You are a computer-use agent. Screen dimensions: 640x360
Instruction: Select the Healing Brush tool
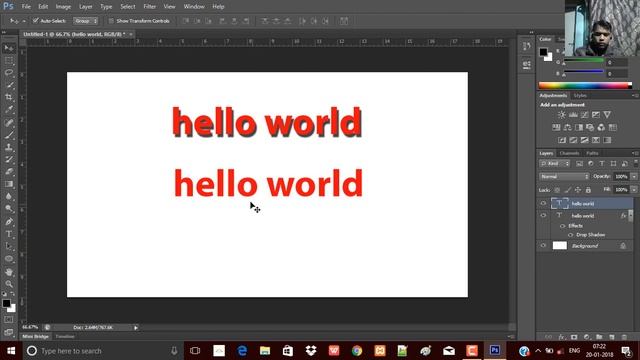pos(9,122)
